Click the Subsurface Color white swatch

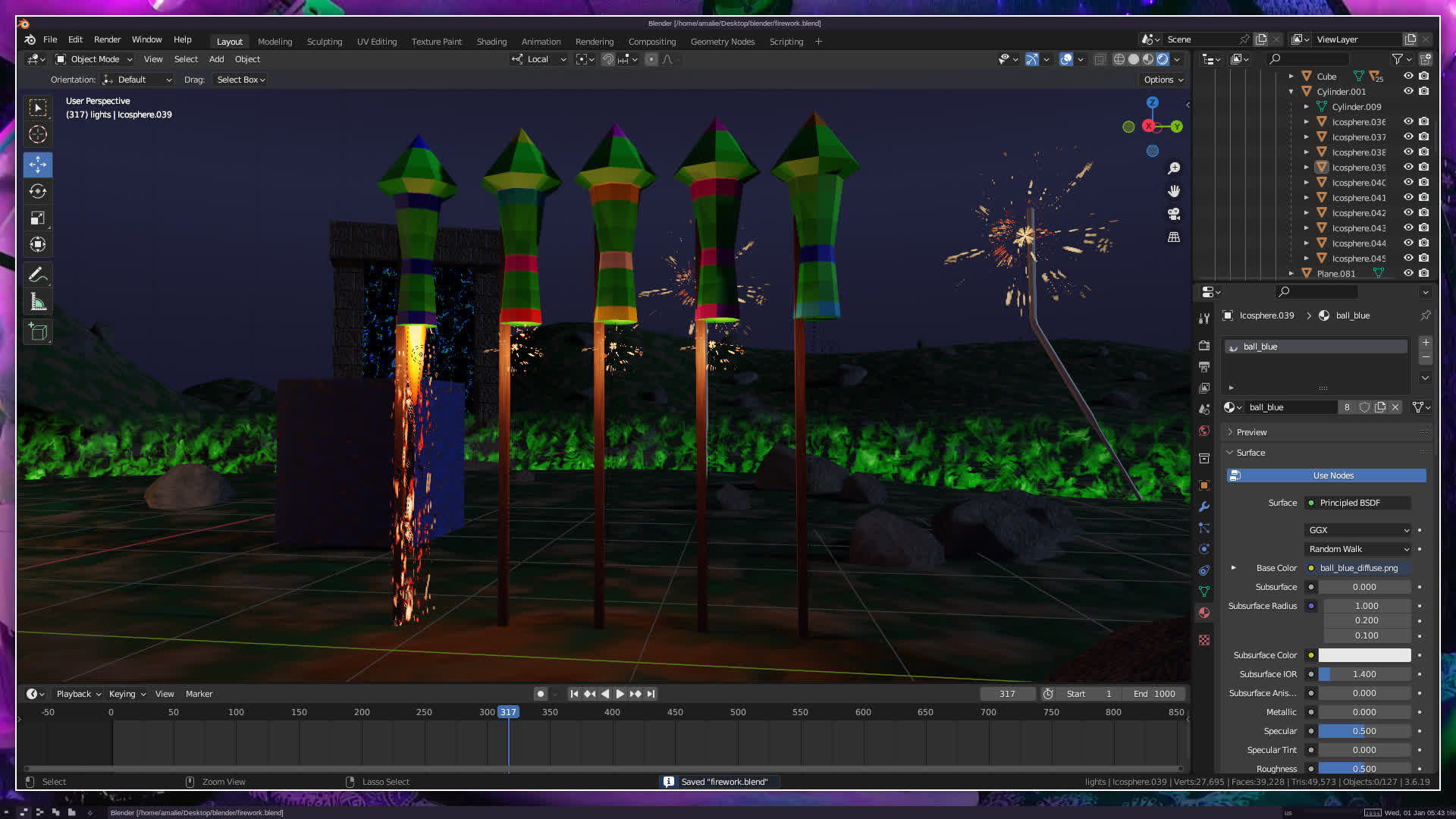[x=1364, y=655]
